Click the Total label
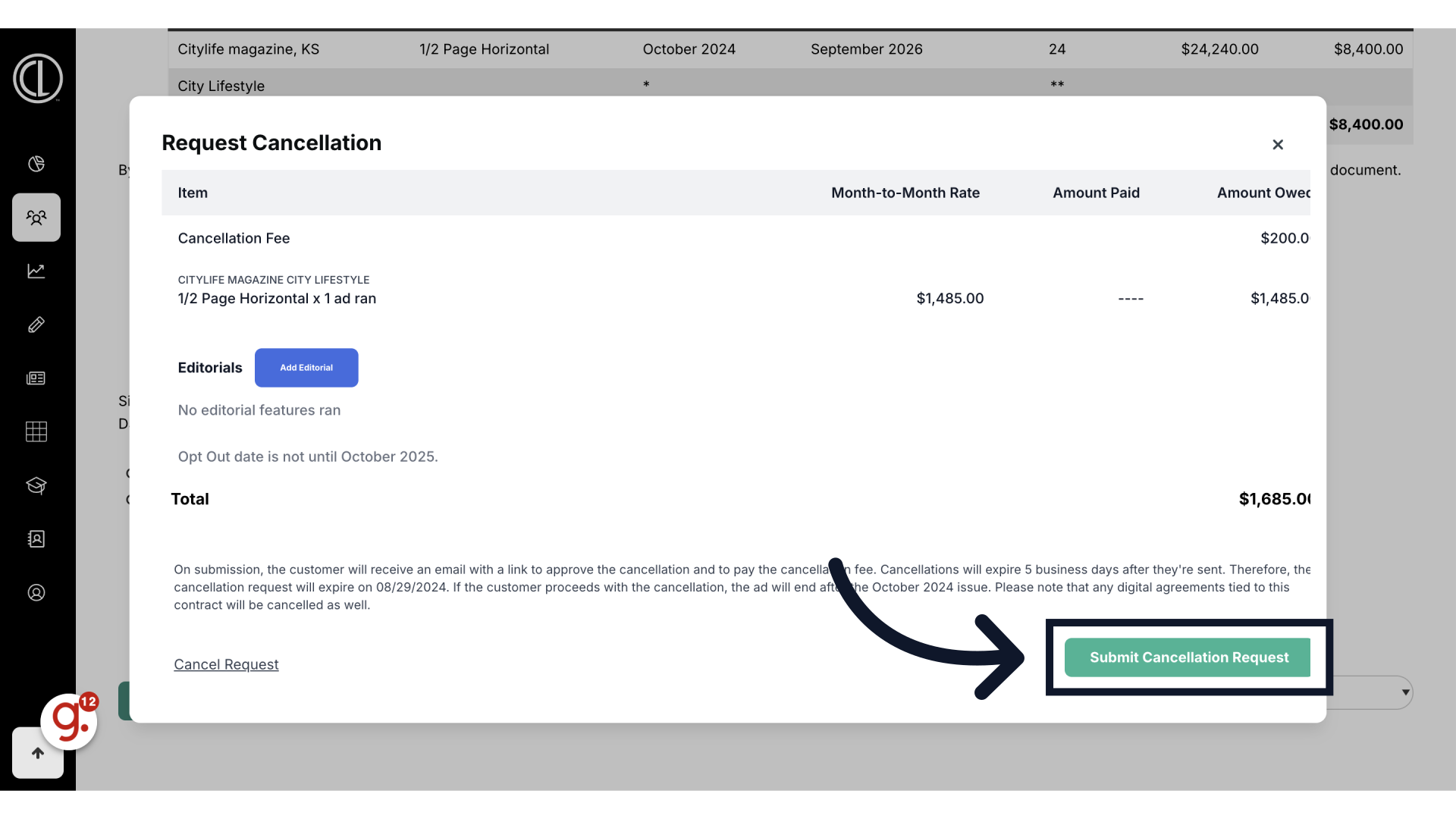 190,499
